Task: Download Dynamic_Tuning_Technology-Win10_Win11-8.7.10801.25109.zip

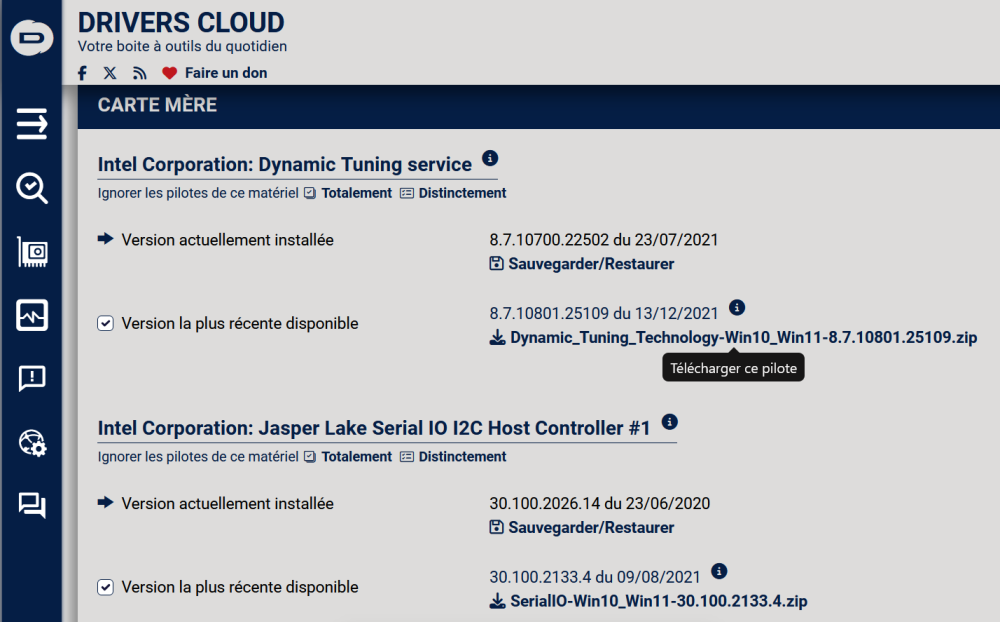Action: [744, 337]
